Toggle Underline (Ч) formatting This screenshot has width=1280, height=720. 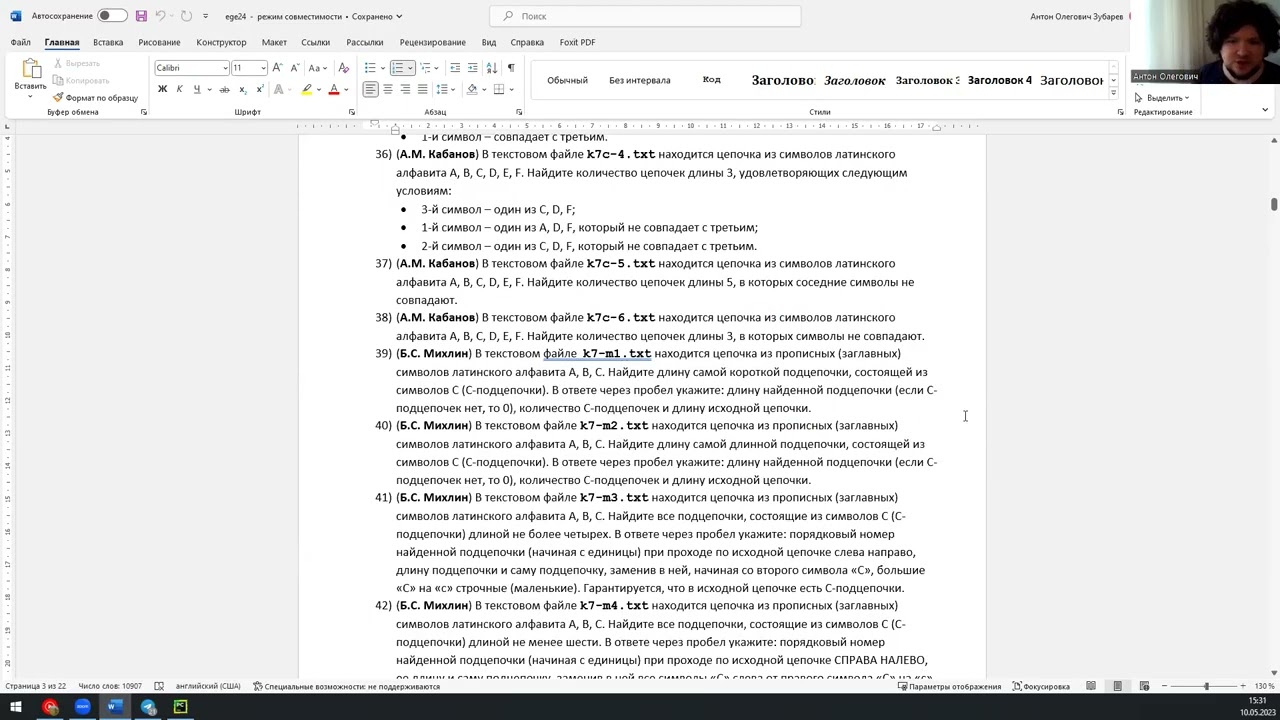[x=196, y=89]
